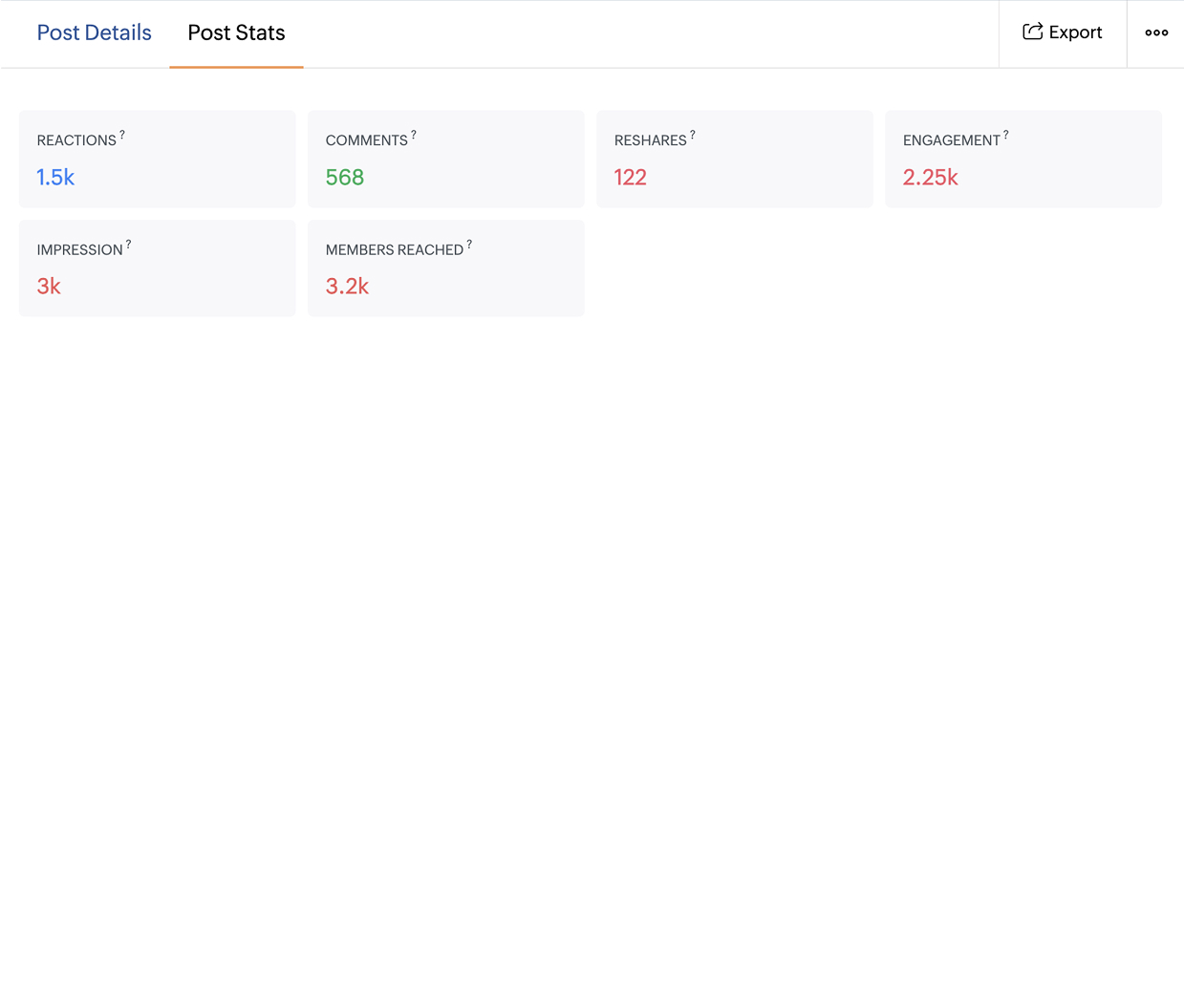Click the help icon beside Comments
Image resolution: width=1184 pixels, height=1008 pixels.
coord(414,135)
